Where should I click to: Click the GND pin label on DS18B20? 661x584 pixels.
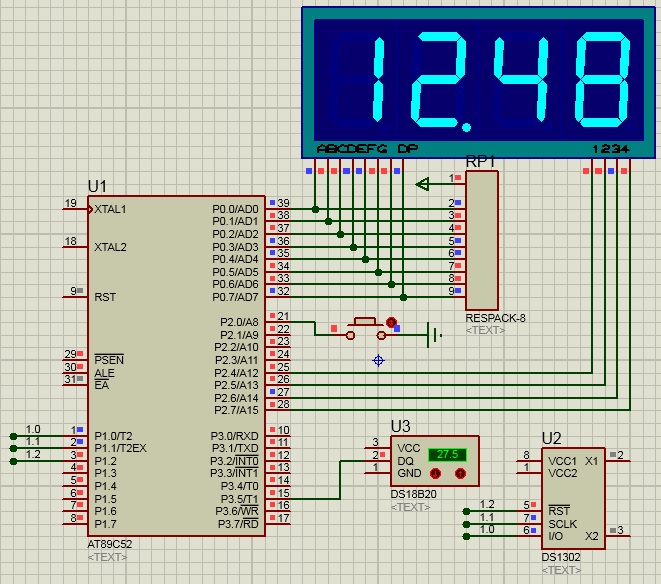409,474
